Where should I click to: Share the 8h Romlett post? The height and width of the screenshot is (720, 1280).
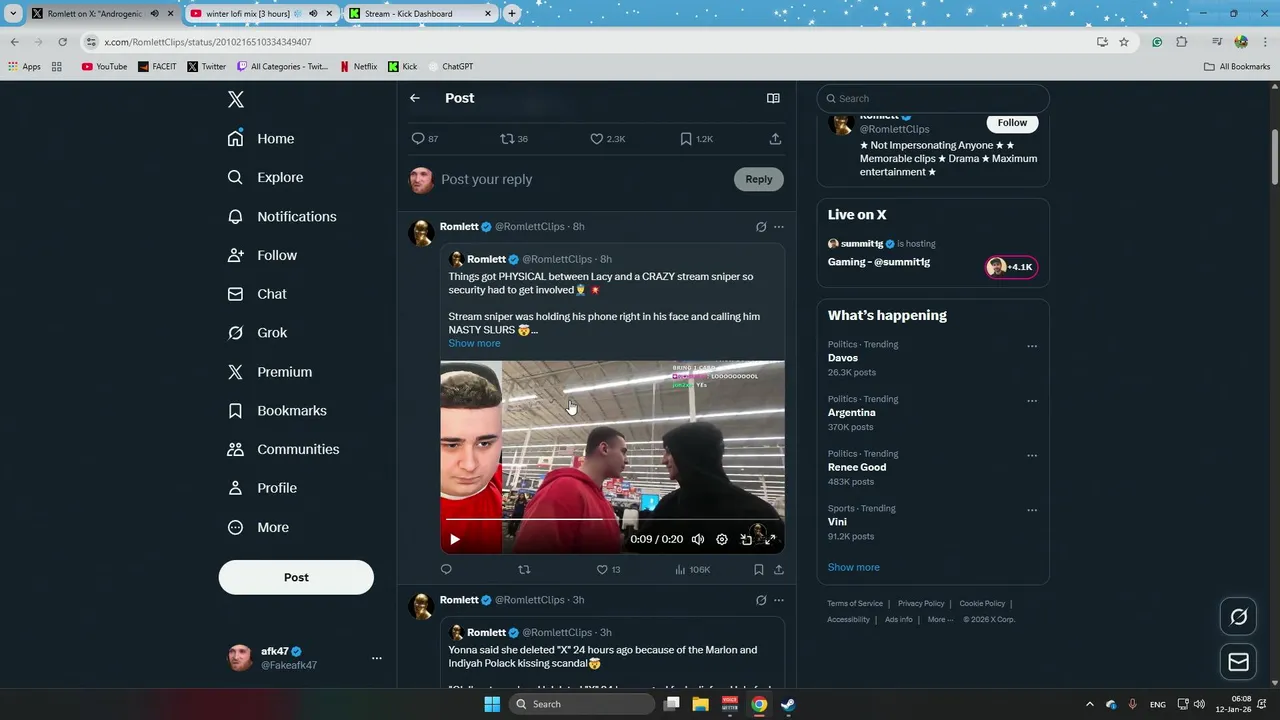coord(779,569)
